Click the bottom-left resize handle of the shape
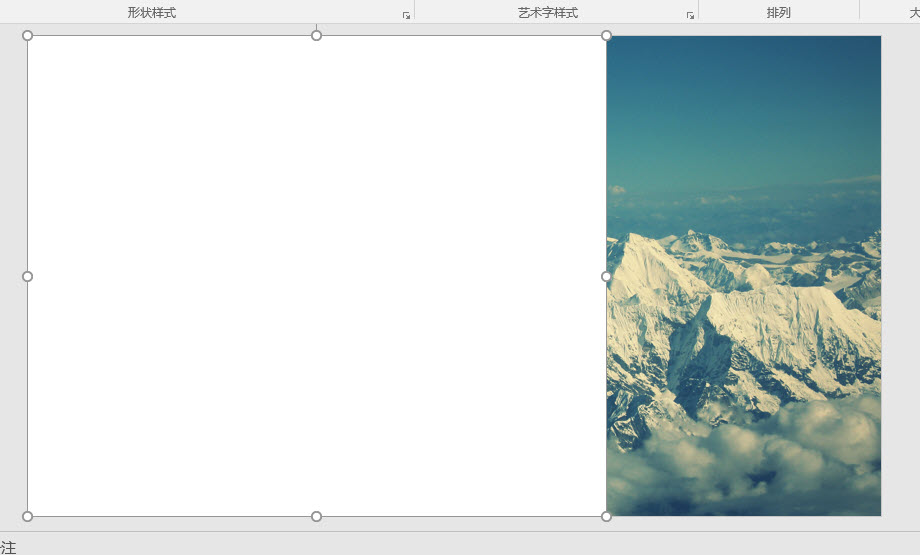The image size is (920, 555). click(x=28, y=516)
